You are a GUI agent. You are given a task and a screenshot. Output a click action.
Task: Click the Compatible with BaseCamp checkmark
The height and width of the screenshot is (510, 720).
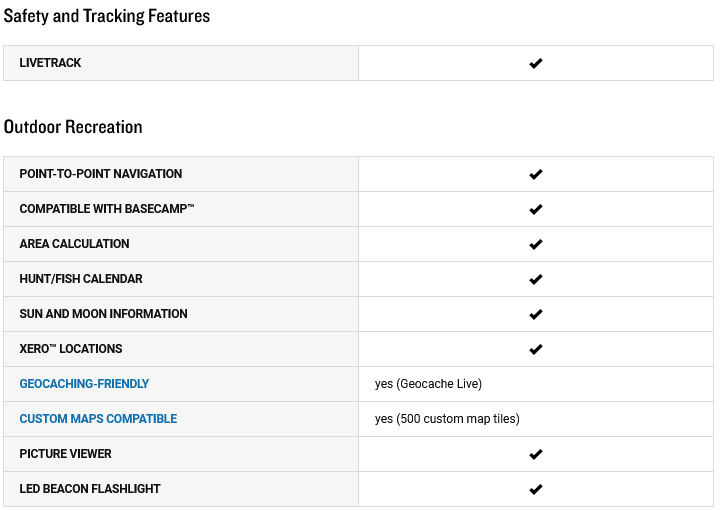click(535, 209)
